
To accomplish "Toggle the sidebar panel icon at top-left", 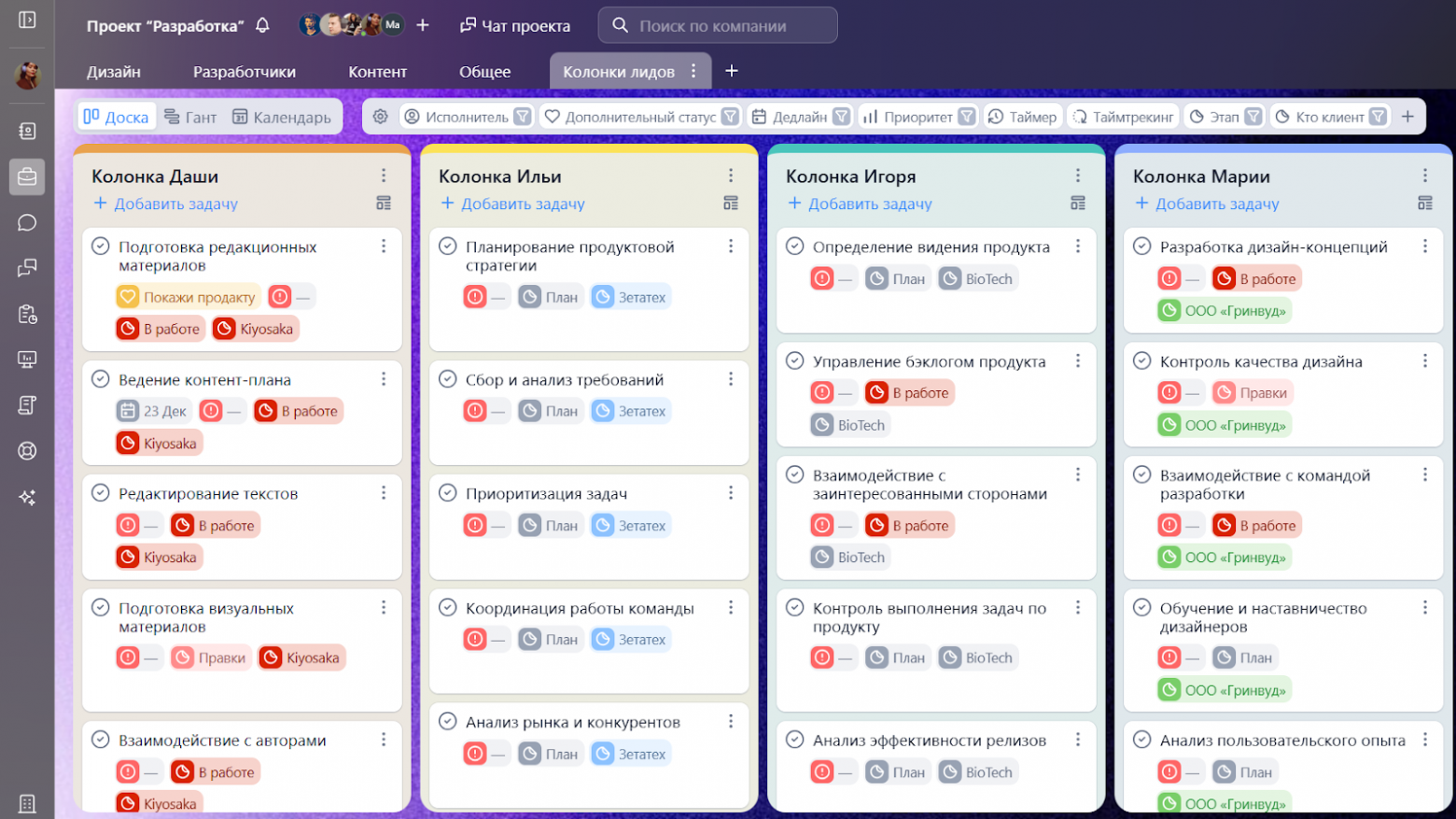I will click(x=27, y=20).
